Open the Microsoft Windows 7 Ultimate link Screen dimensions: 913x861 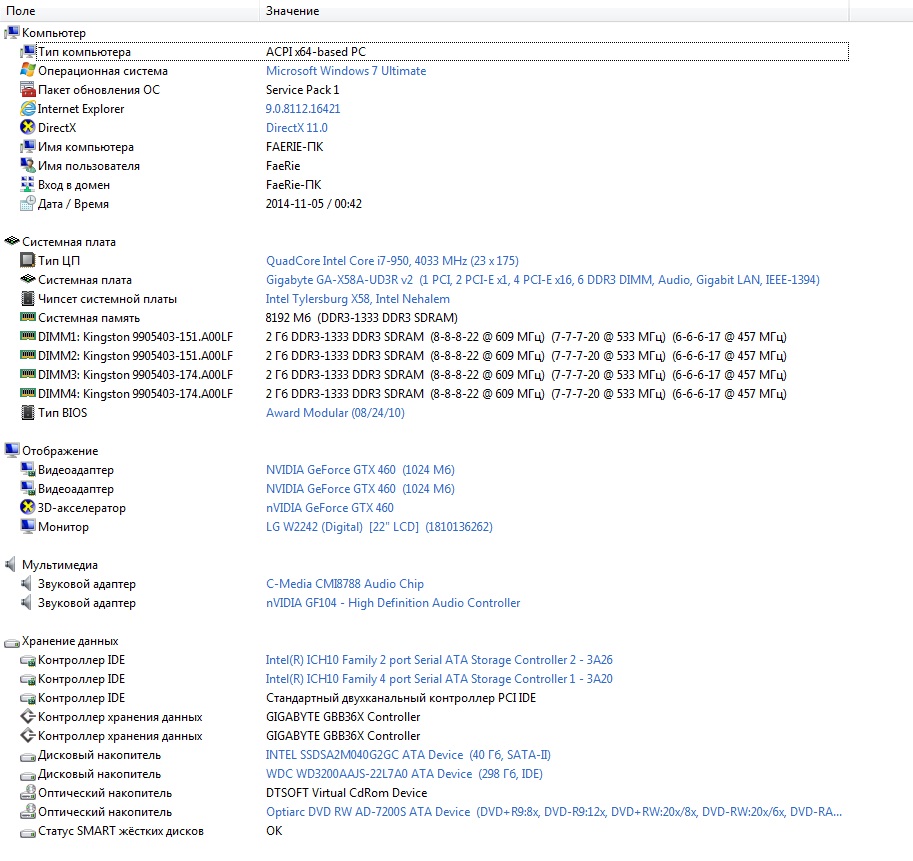[x=346, y=70]
